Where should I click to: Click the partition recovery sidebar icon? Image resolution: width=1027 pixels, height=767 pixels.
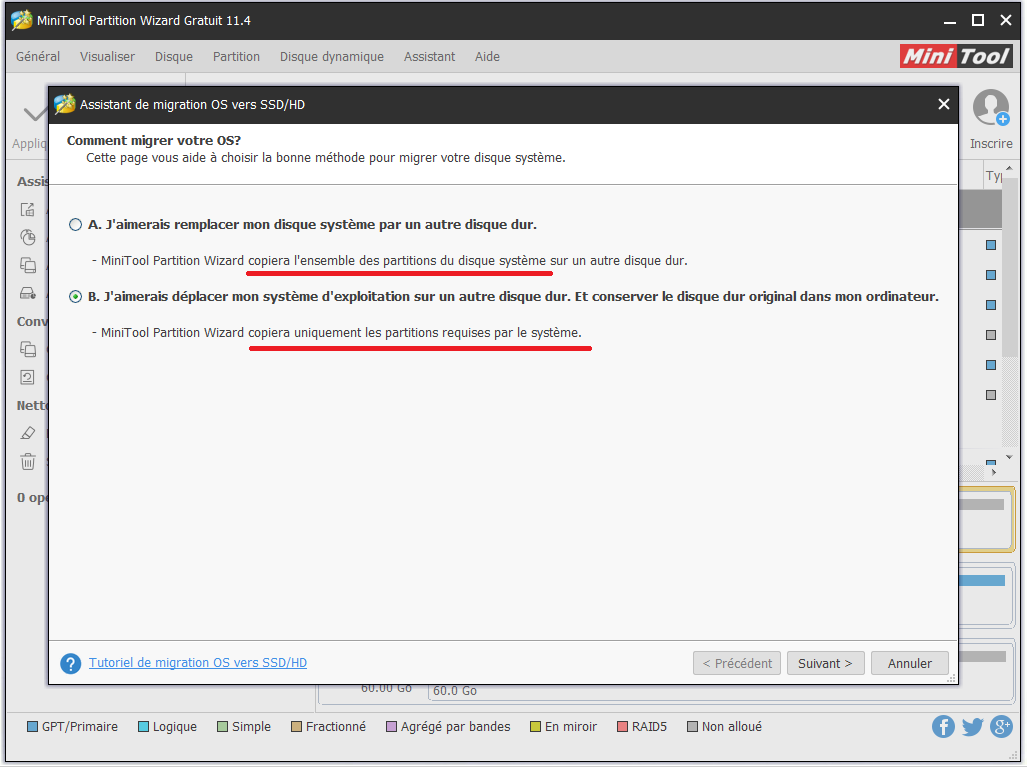(x=28, y=237)
